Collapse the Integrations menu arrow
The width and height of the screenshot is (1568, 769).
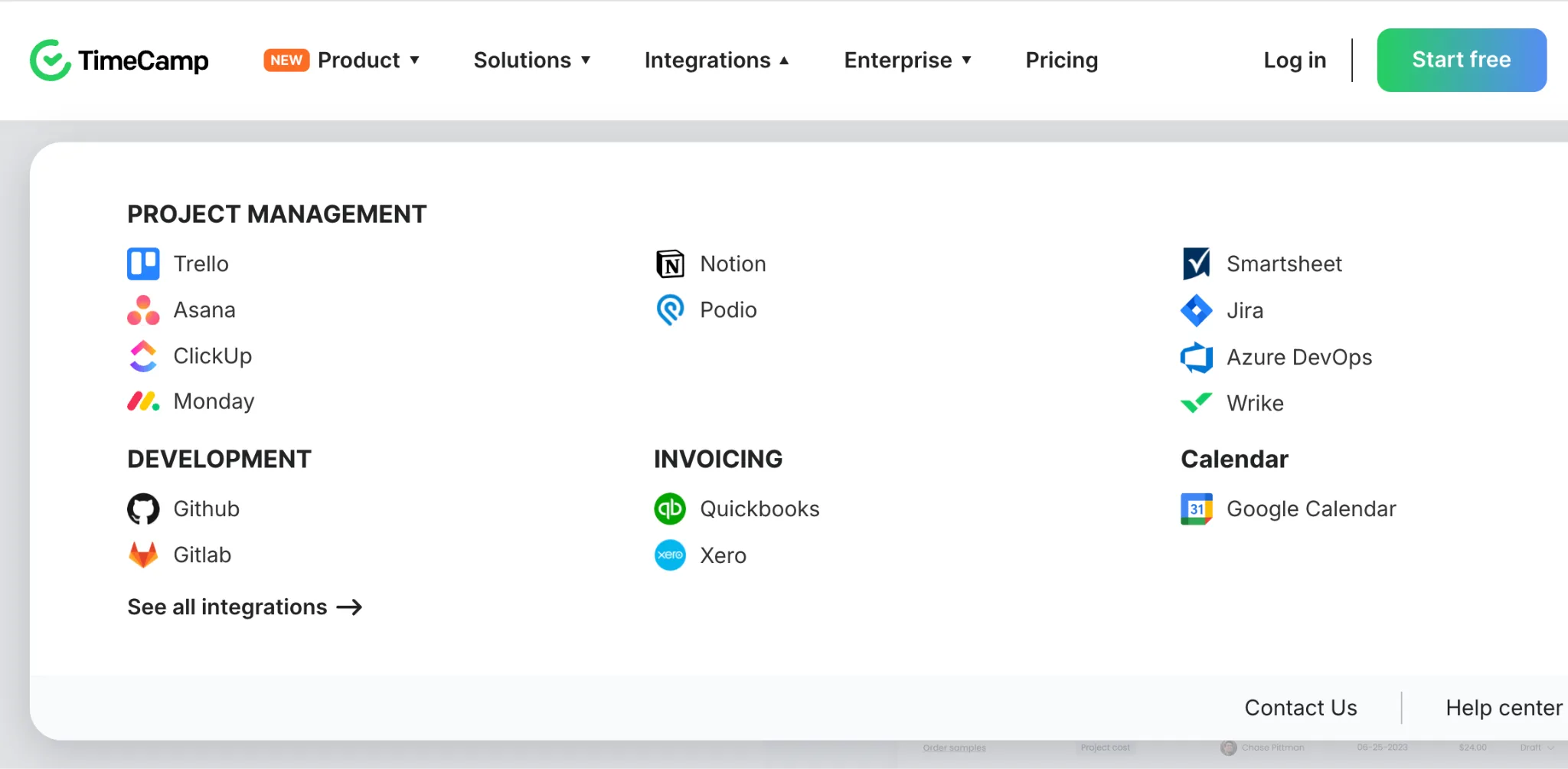[784, 61]
